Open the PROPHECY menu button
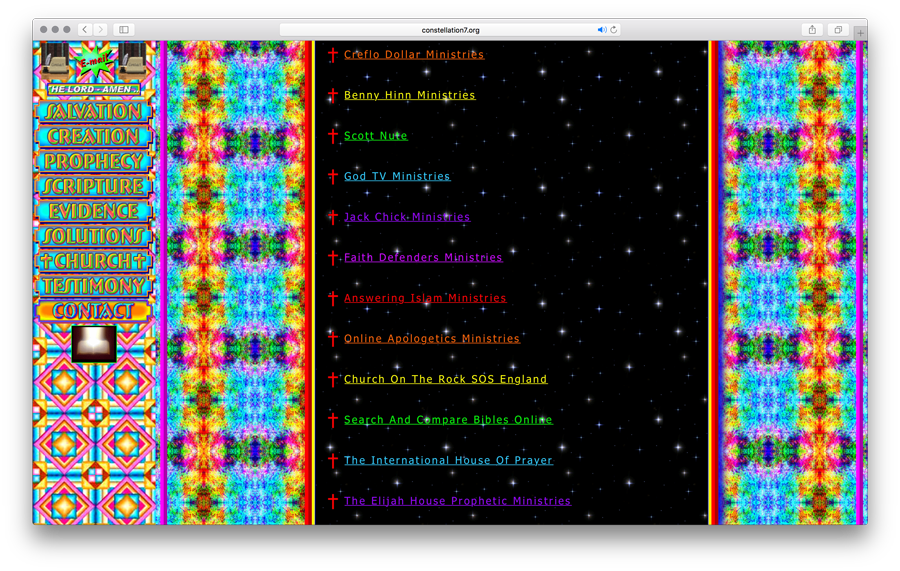 pos(93,161)
